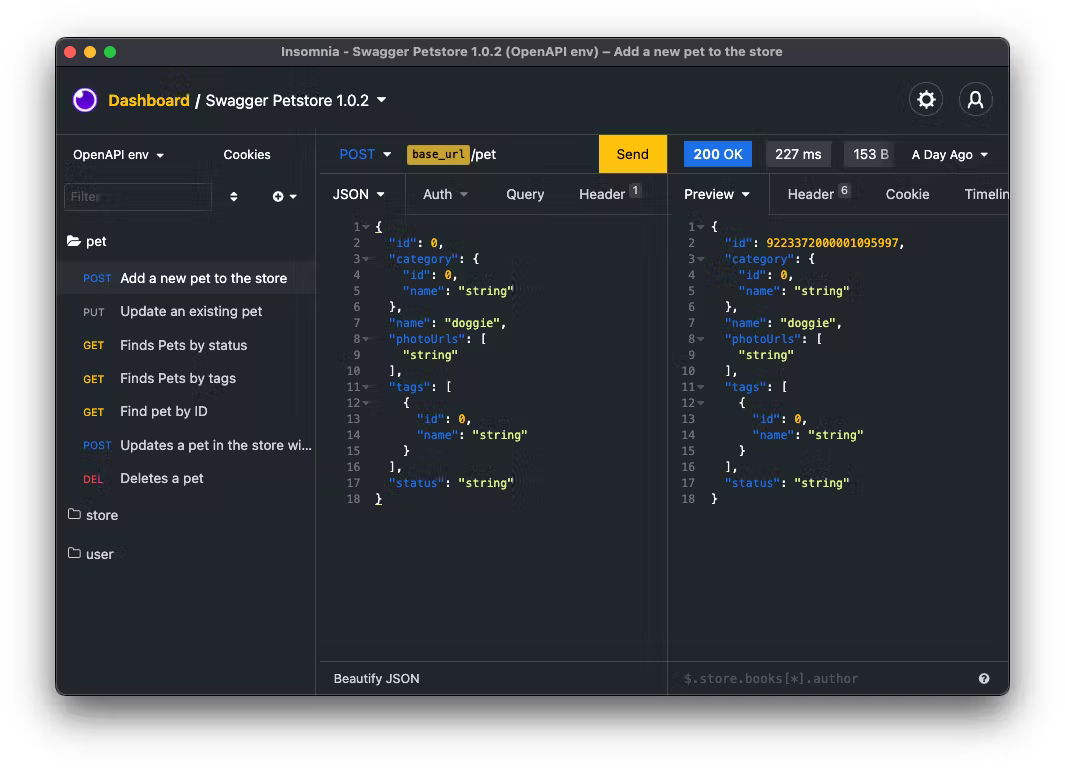Image resolution: width=1065 pixels, height=769 pixels.
Task: Collapse response line 11 tags fold arrow
Action: (701, 387)
